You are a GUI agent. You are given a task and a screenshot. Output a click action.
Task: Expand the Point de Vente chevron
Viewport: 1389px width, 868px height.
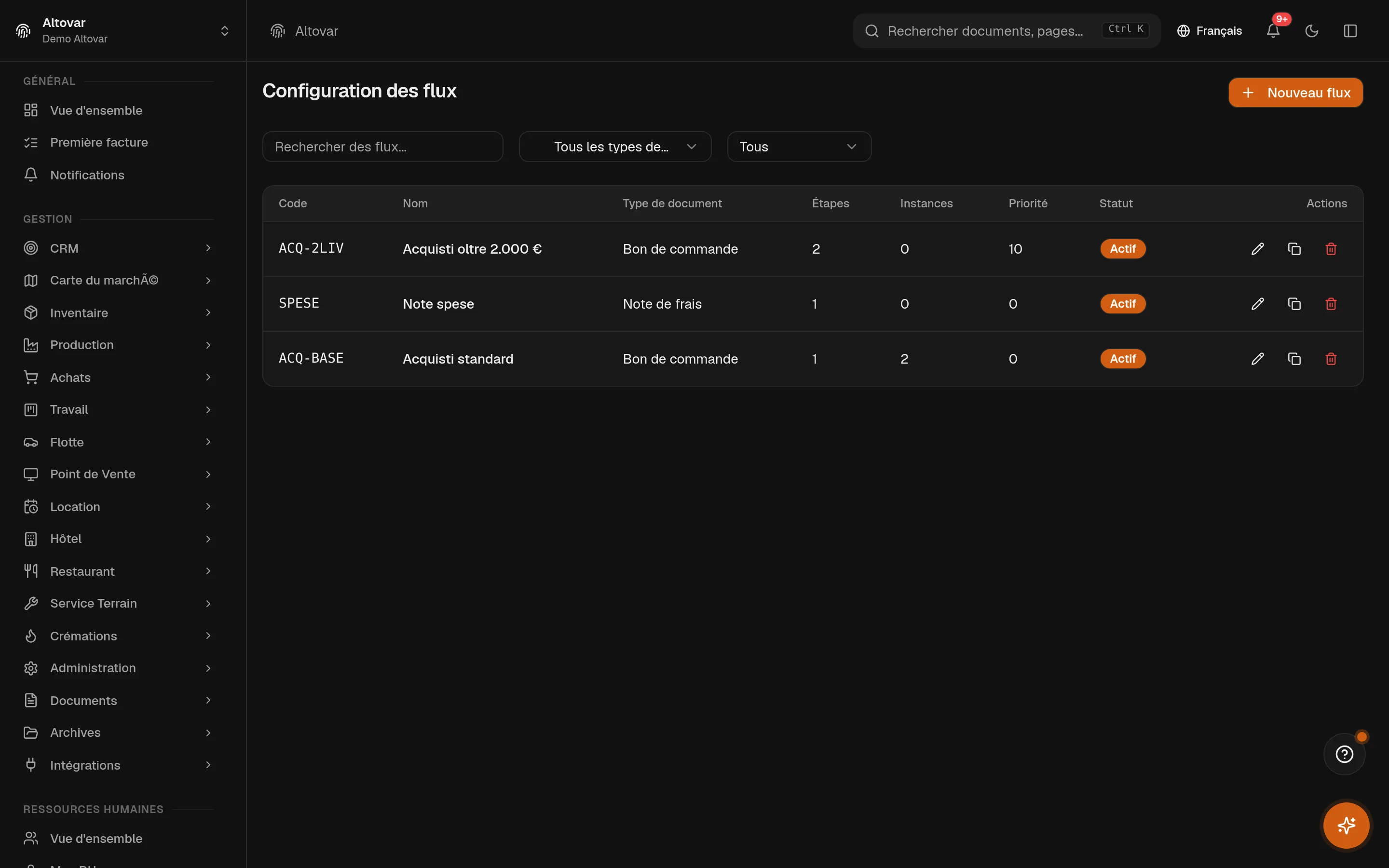pyautogui.click(x=208, y=474)
